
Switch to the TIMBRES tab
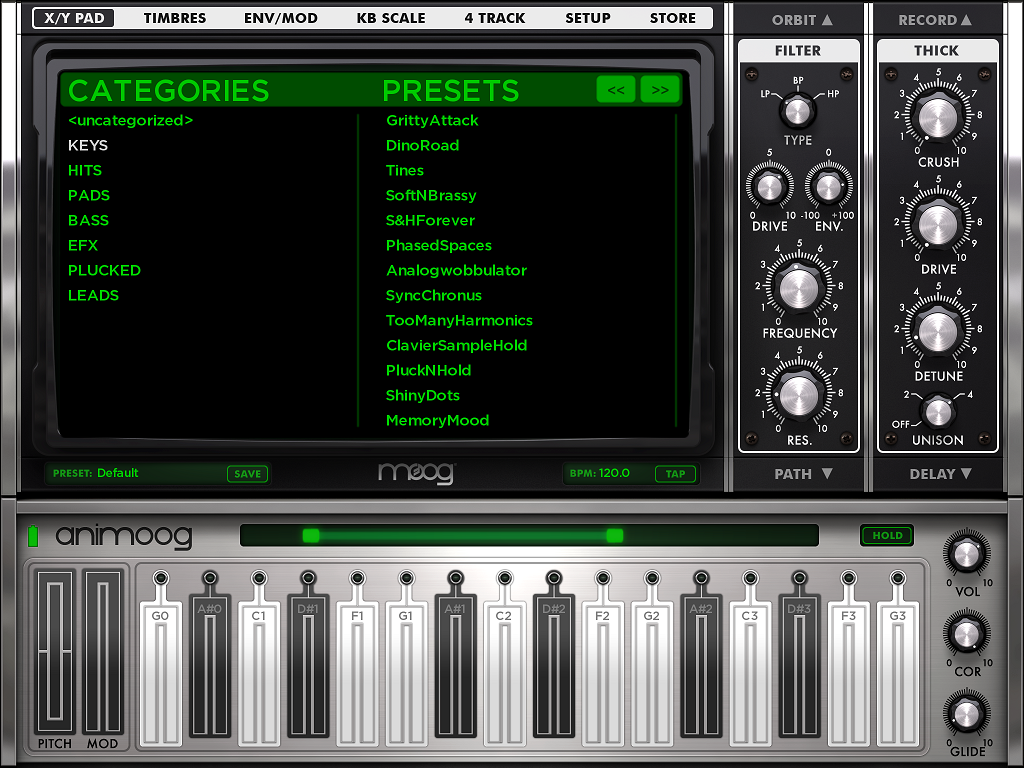[x=175, y=18]
